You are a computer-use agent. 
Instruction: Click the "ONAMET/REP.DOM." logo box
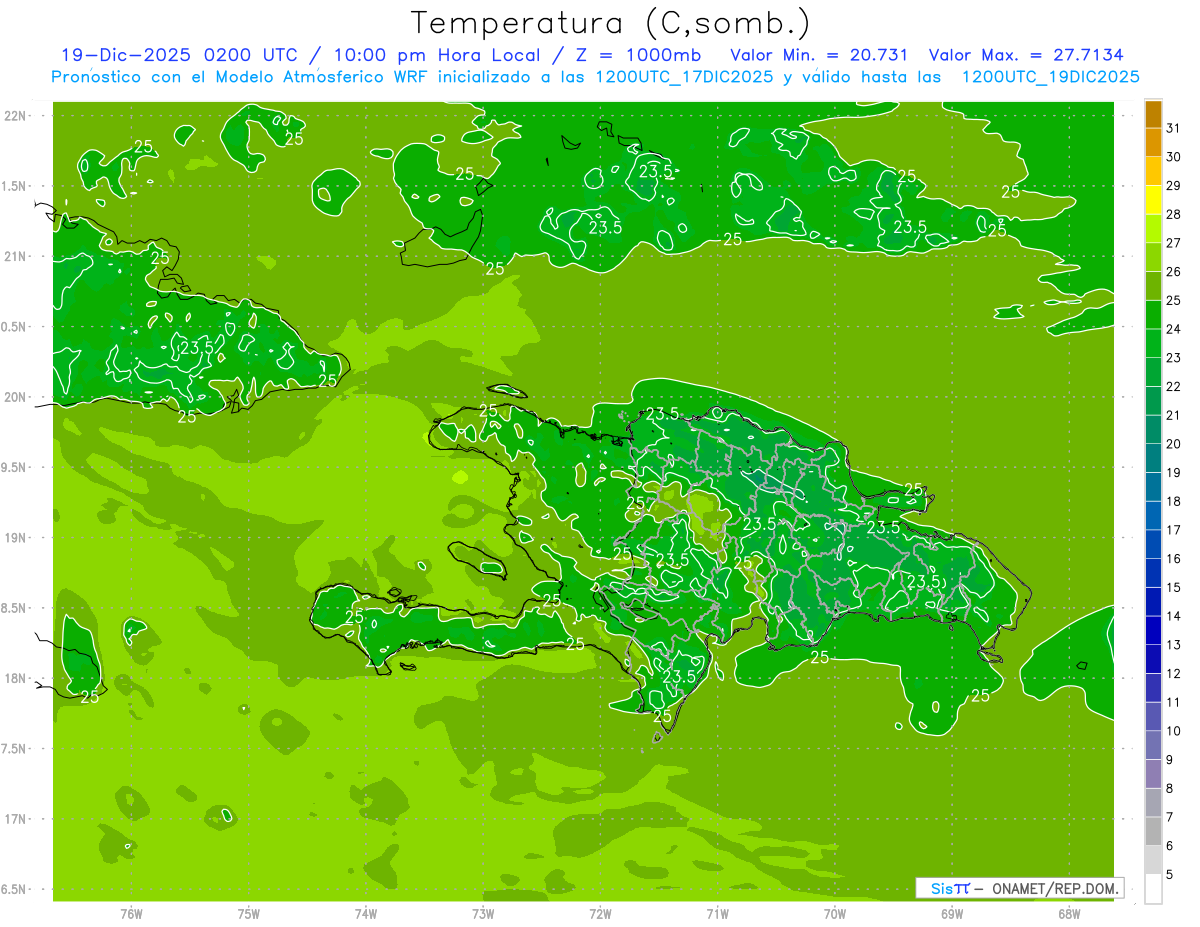pos(1021,888)
